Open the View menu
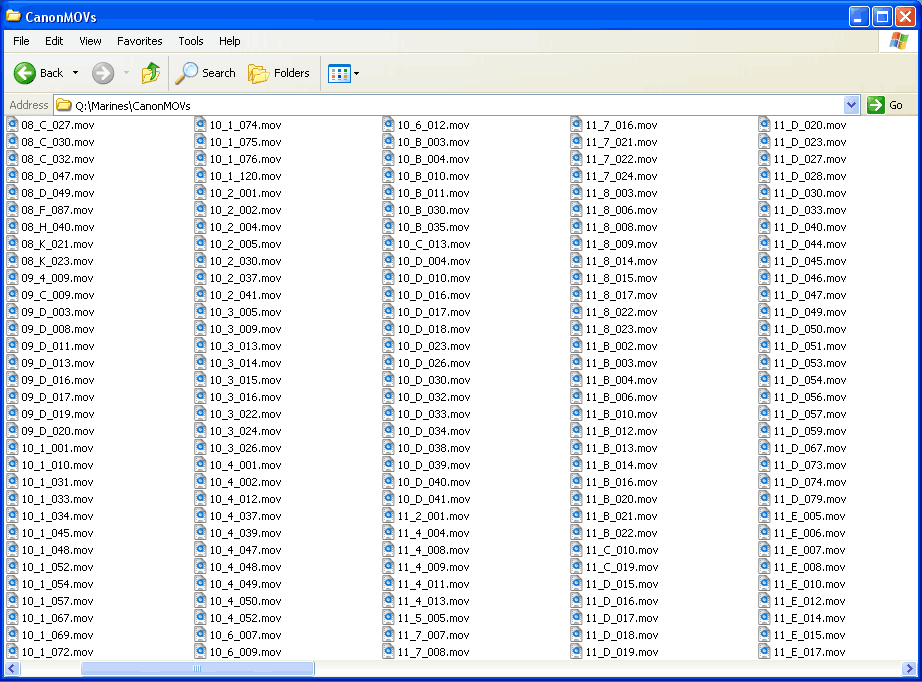 tap(90, 41)
